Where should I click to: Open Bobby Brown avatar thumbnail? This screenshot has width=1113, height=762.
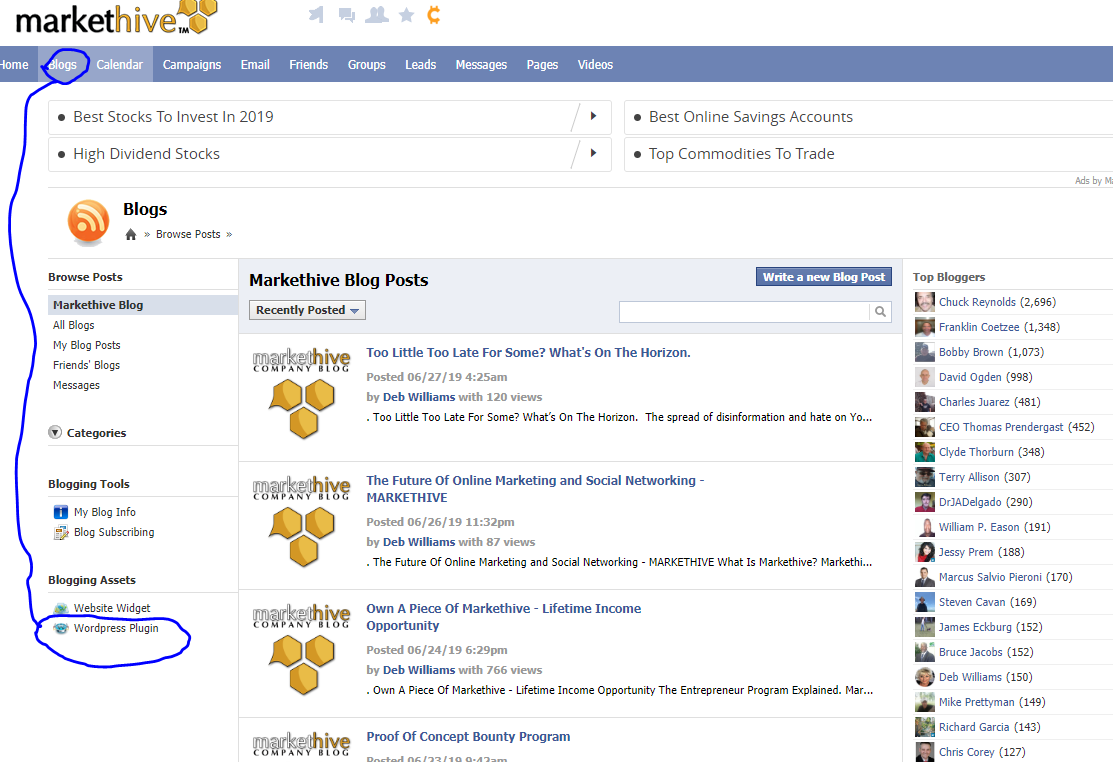tap(925, 352)
